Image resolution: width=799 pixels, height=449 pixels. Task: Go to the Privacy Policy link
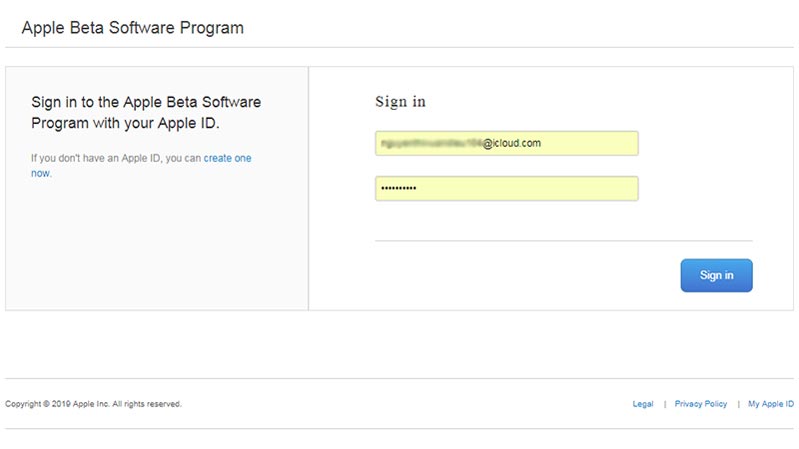point(701,404)
